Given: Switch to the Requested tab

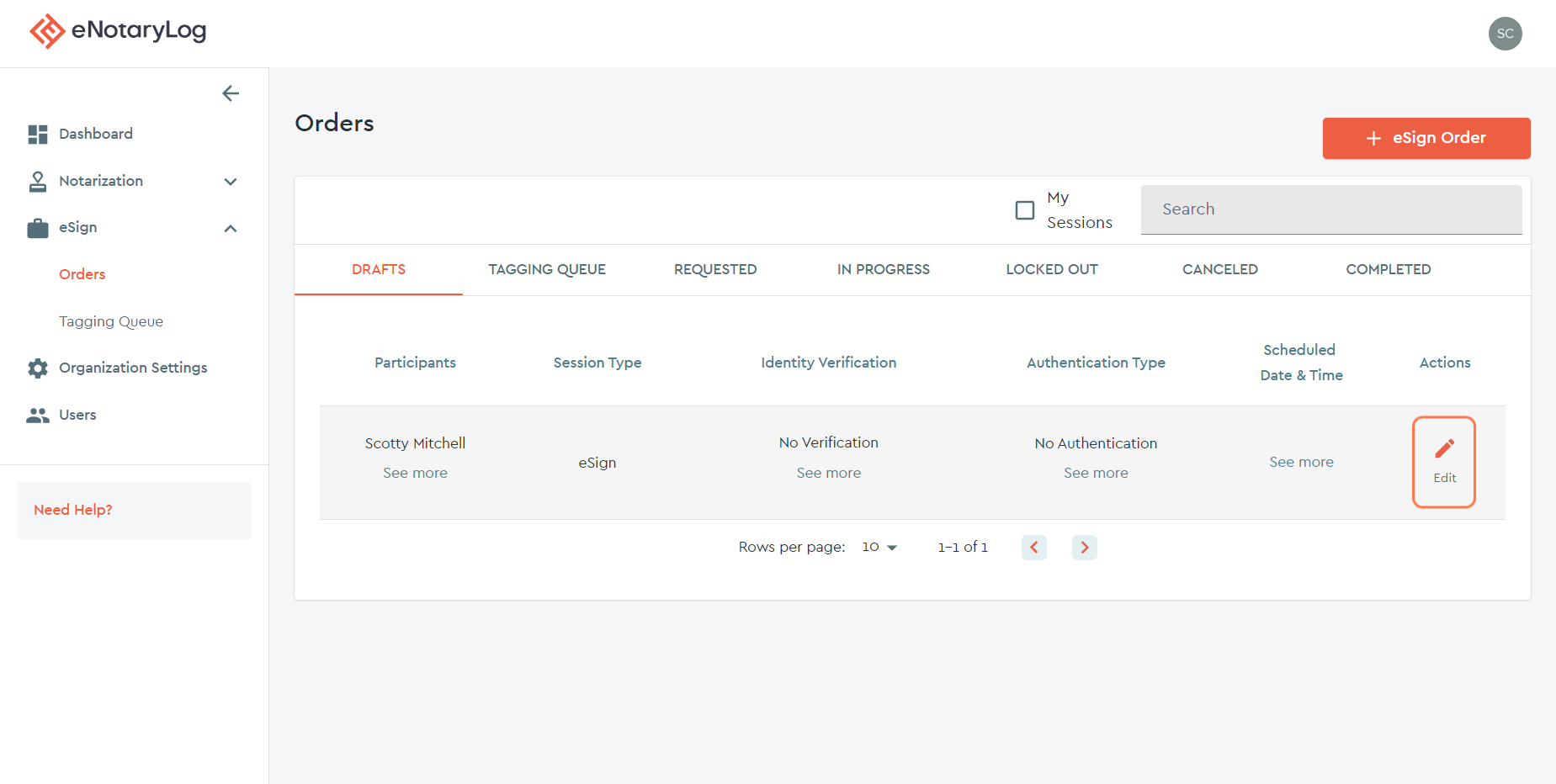Looking at the screenshot, I should [715, 269].
